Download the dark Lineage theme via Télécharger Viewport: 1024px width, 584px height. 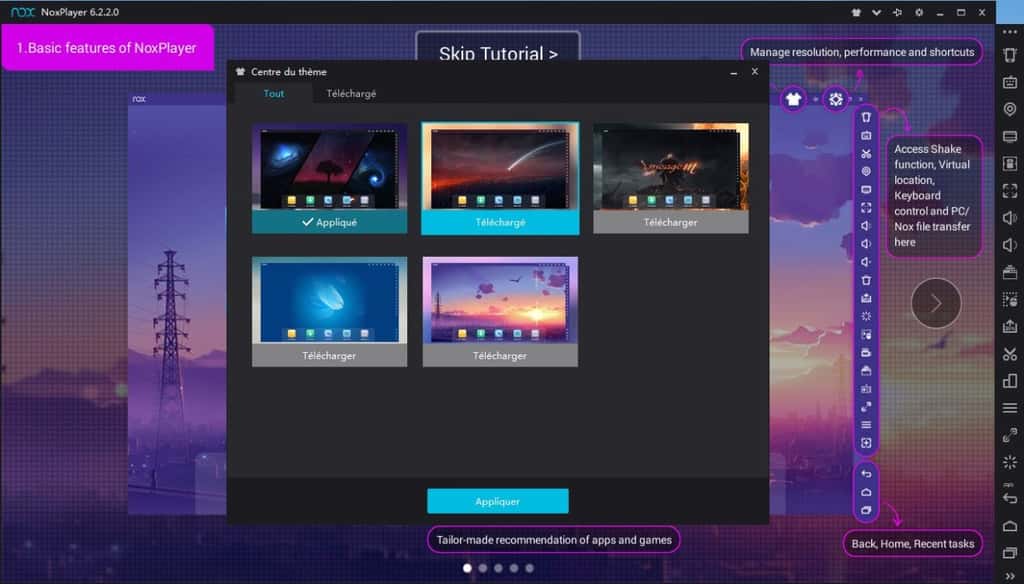coord(670,222)
